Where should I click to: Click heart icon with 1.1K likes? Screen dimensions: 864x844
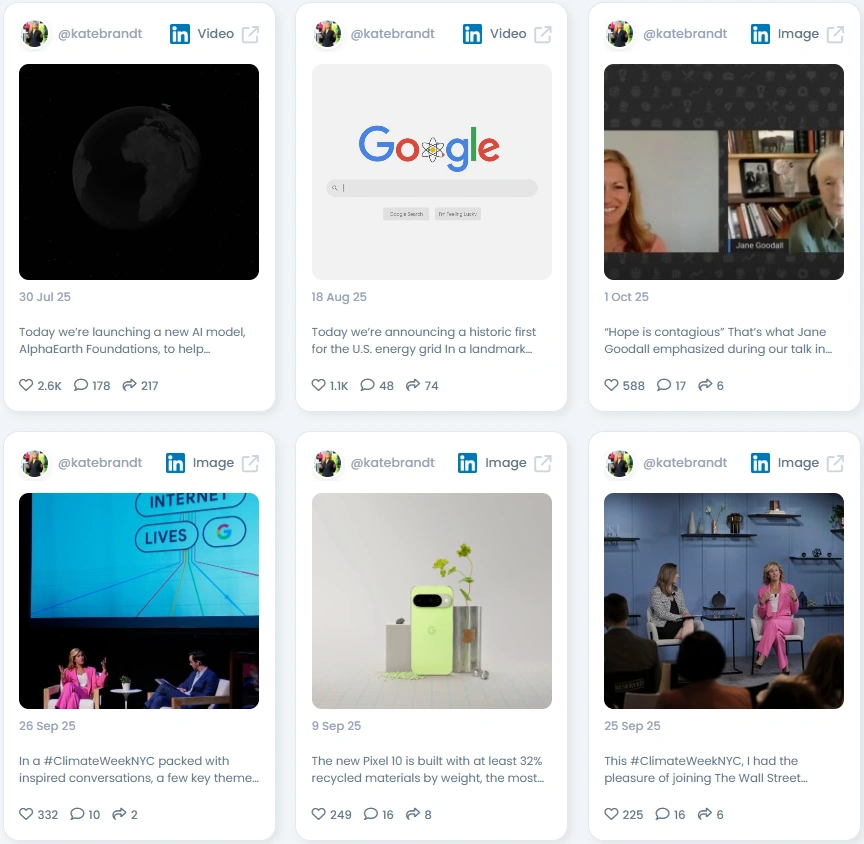pyautogui.click(x=318, y=385)
